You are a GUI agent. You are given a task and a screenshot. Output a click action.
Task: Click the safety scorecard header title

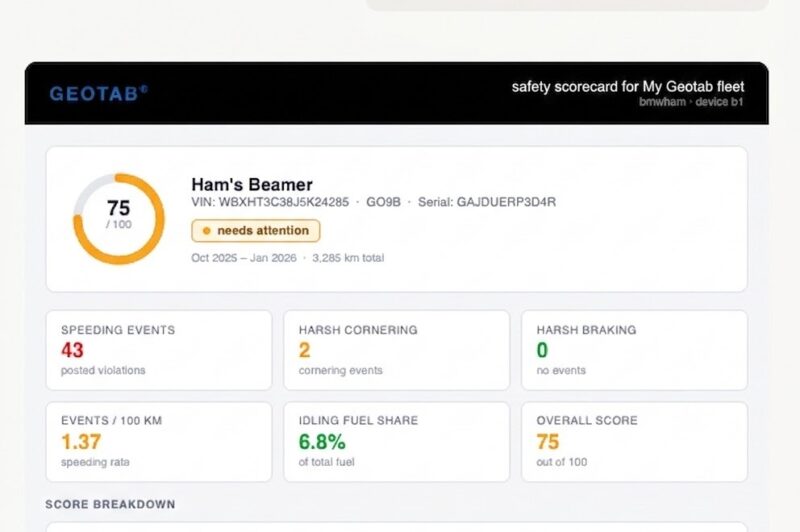[628, 87]
